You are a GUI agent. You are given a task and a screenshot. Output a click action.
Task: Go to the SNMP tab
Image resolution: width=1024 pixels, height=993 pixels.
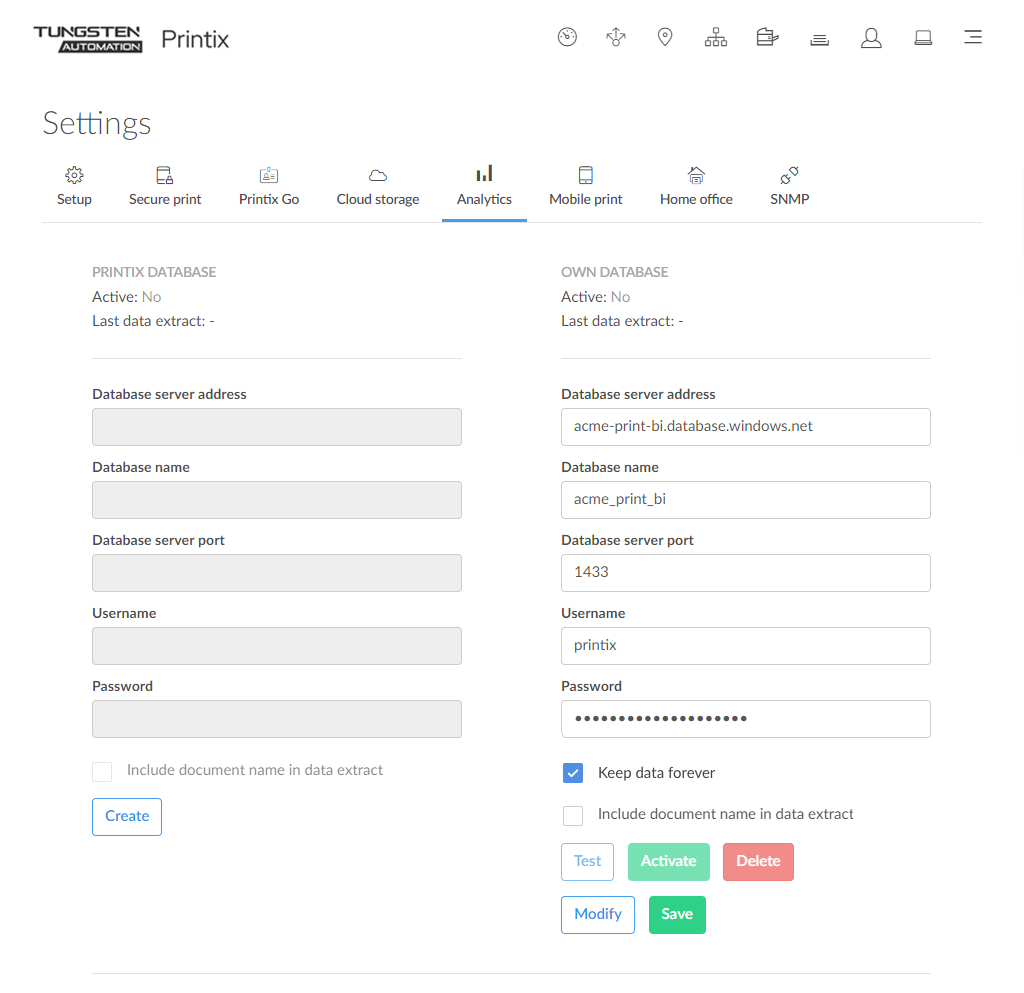tap(789, 187)
